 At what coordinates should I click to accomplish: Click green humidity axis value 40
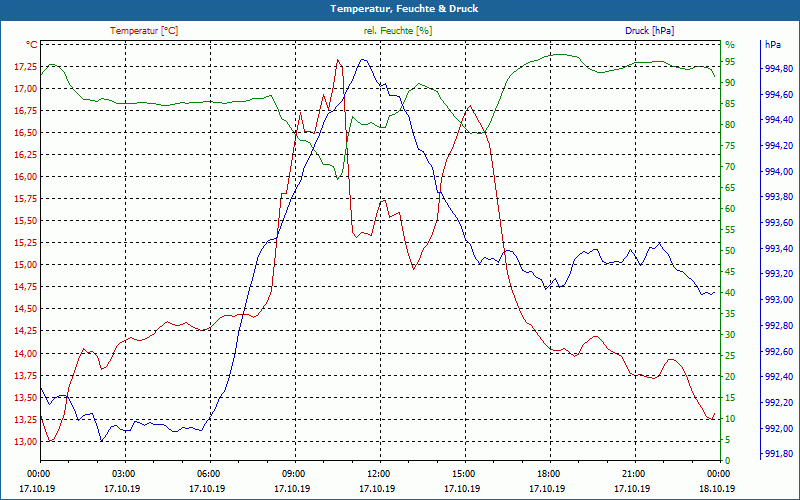(x=730, y=293)
